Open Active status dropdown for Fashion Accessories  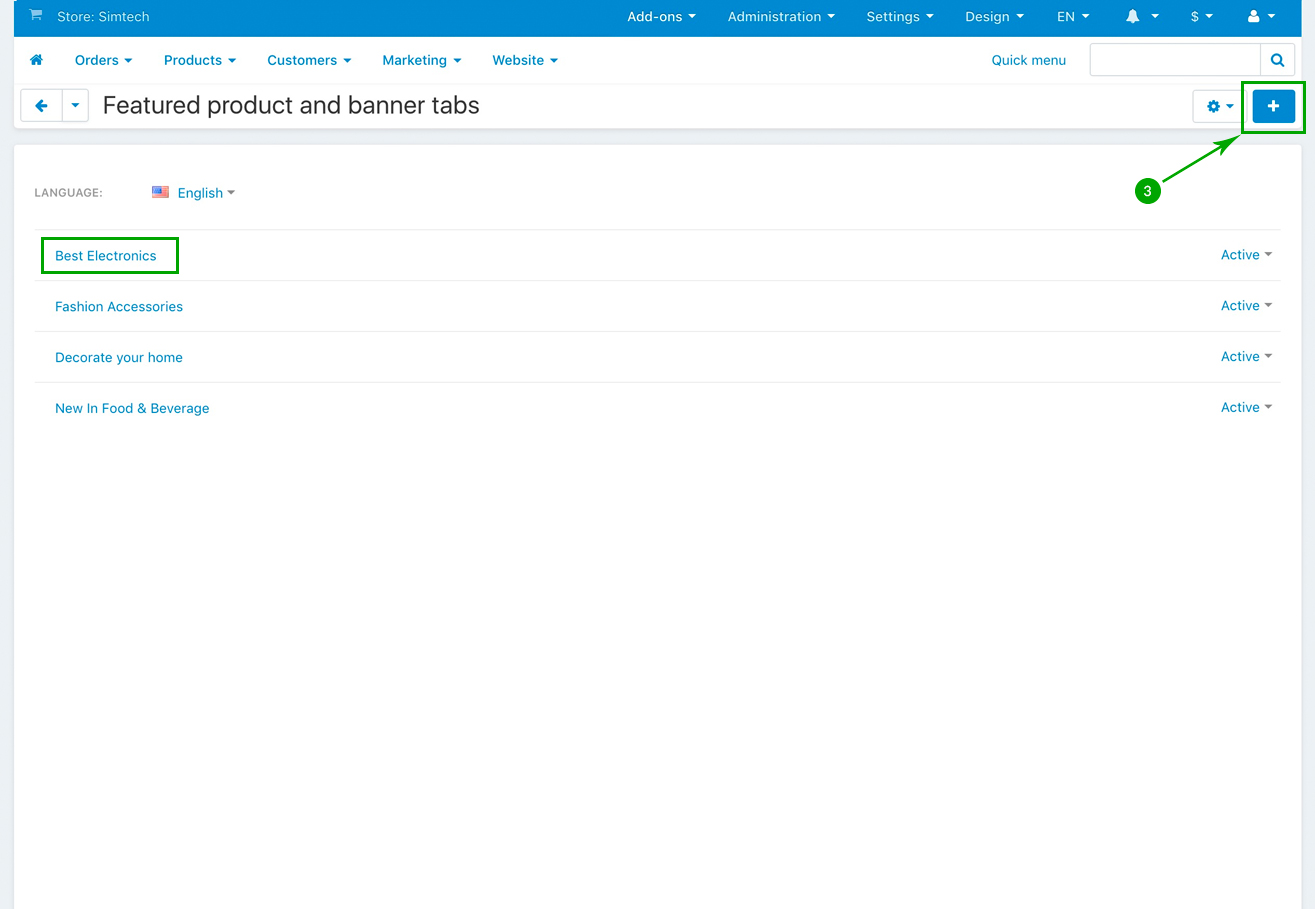[1246, 306]
